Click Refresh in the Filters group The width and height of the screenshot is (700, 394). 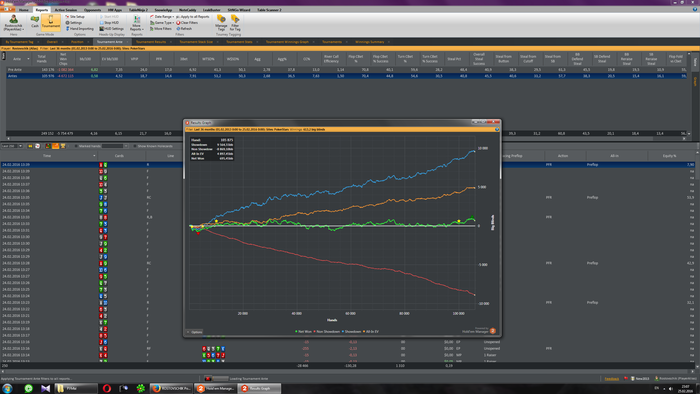point(184,29)
